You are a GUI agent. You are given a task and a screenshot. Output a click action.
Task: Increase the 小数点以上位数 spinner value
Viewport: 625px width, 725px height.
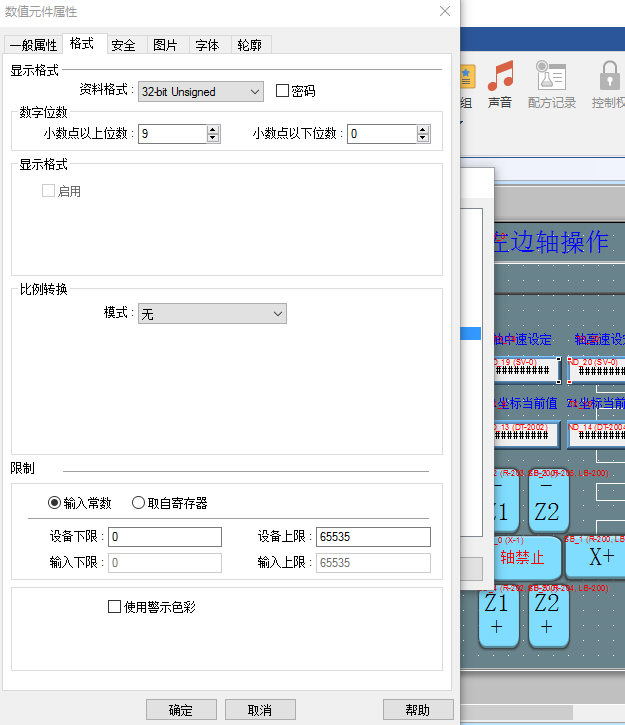coord(213,129)
